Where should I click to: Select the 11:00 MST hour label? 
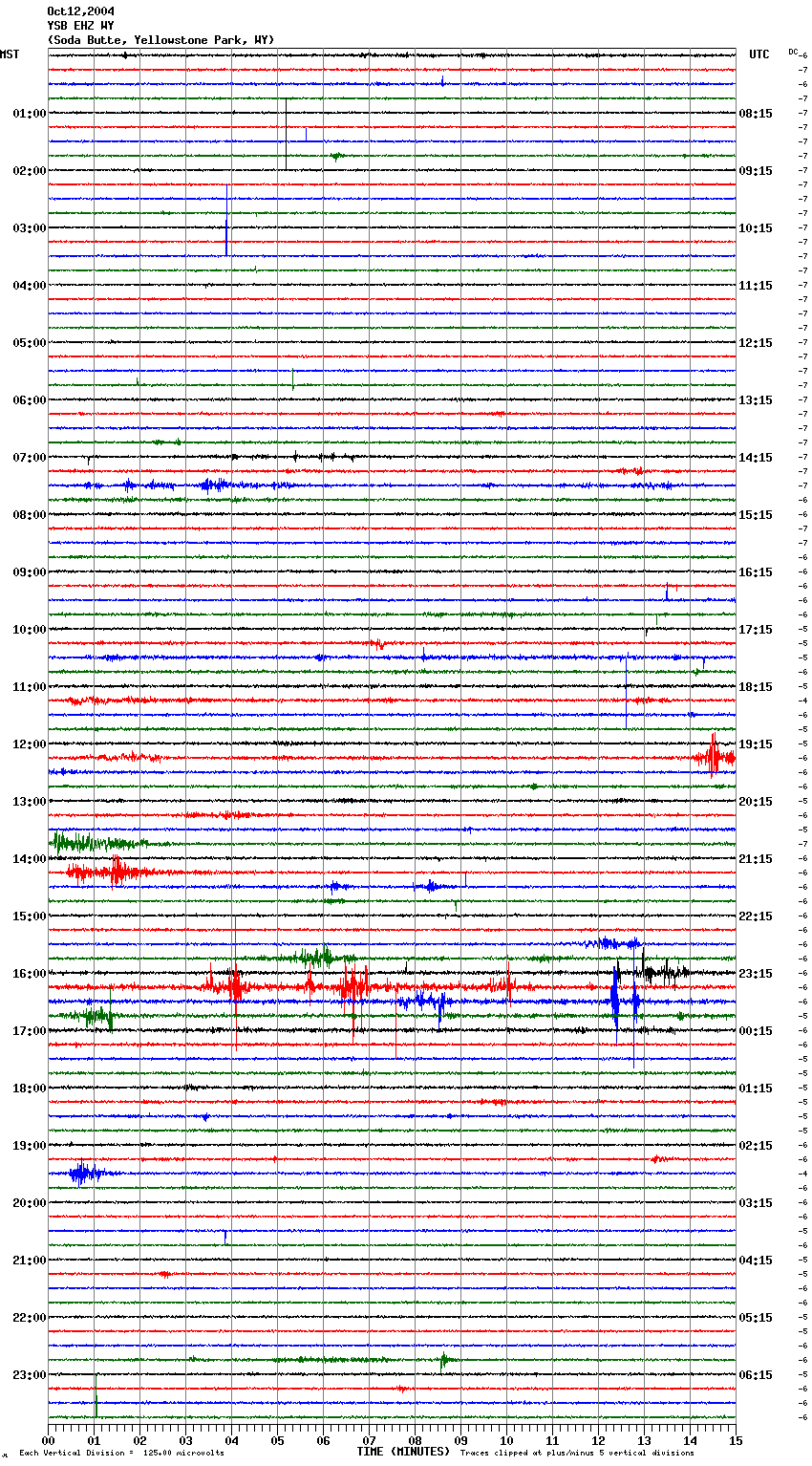pyautogui.click(x=30, y=687)
